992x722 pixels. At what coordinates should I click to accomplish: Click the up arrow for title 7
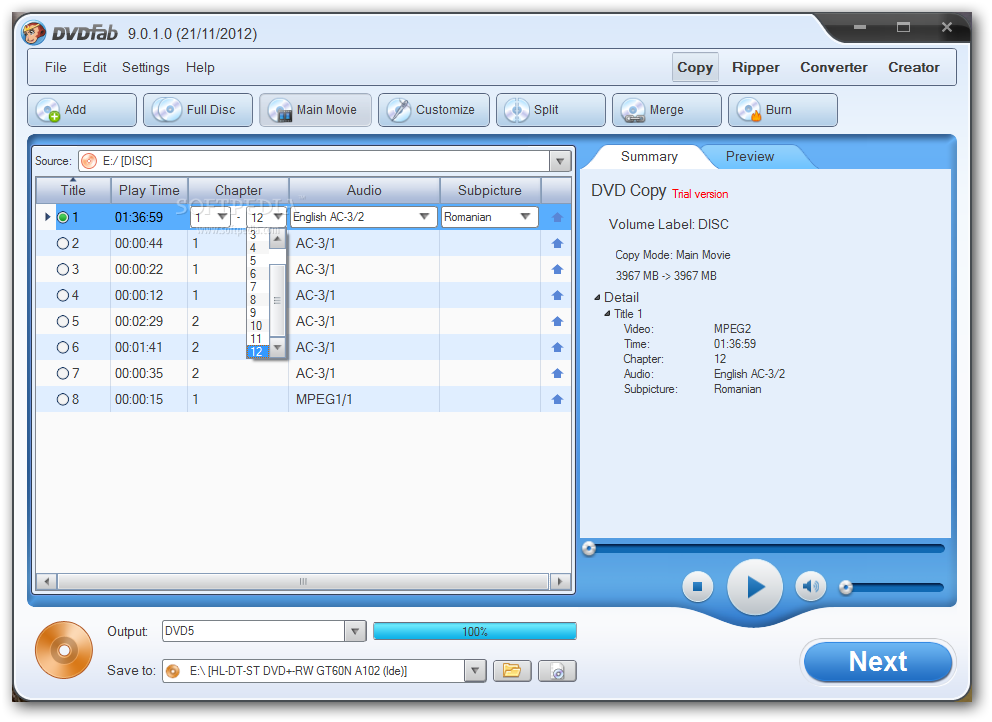coord(557,373)
